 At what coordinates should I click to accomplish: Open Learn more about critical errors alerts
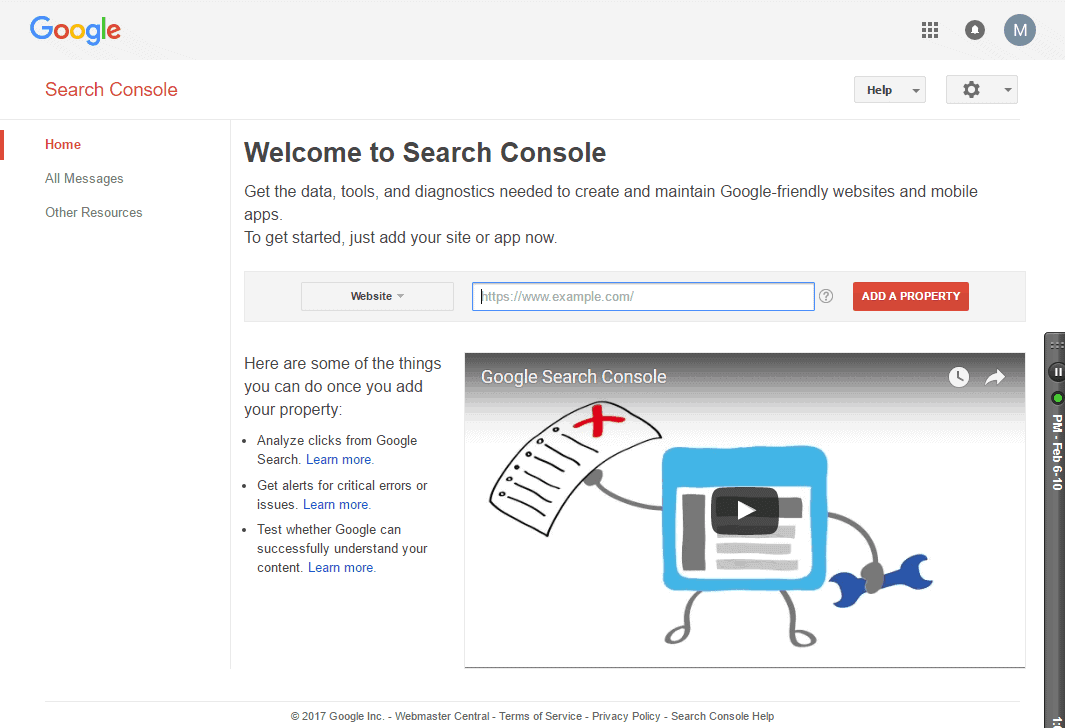point(337,505)
